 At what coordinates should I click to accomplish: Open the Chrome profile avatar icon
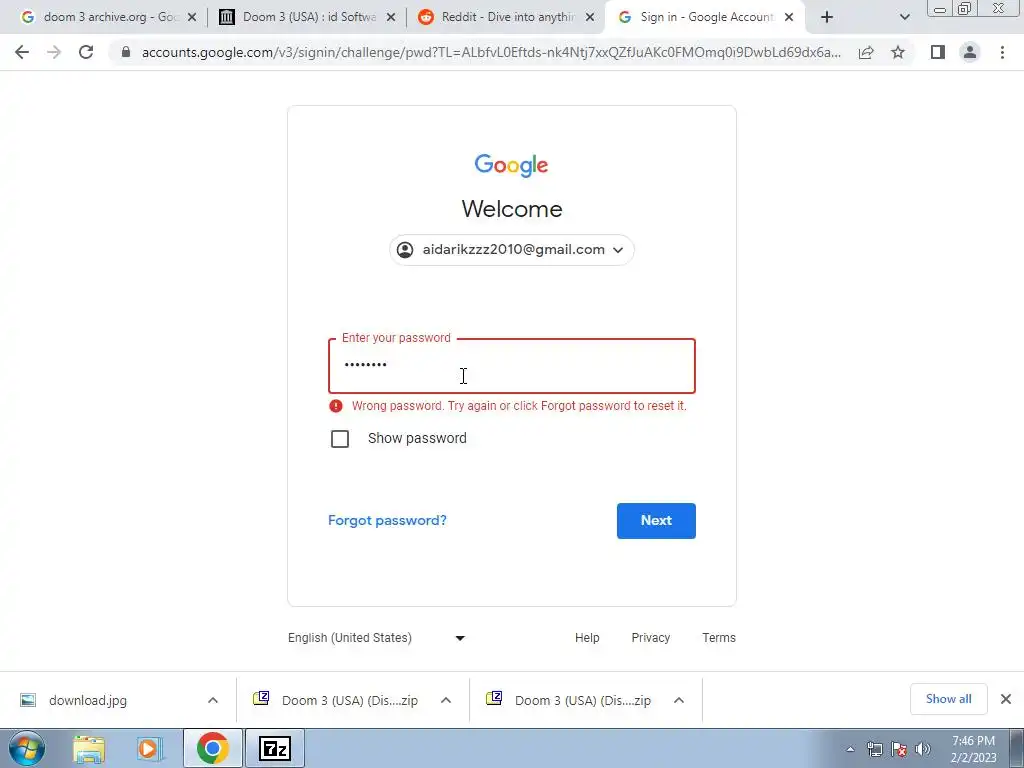click(970, 52)
